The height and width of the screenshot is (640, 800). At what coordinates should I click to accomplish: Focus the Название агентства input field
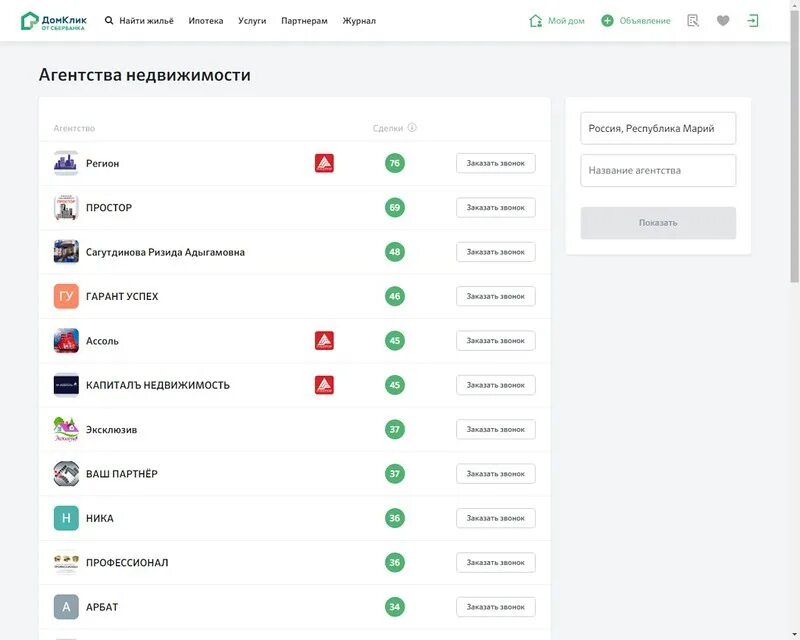(x=658, y=170)
